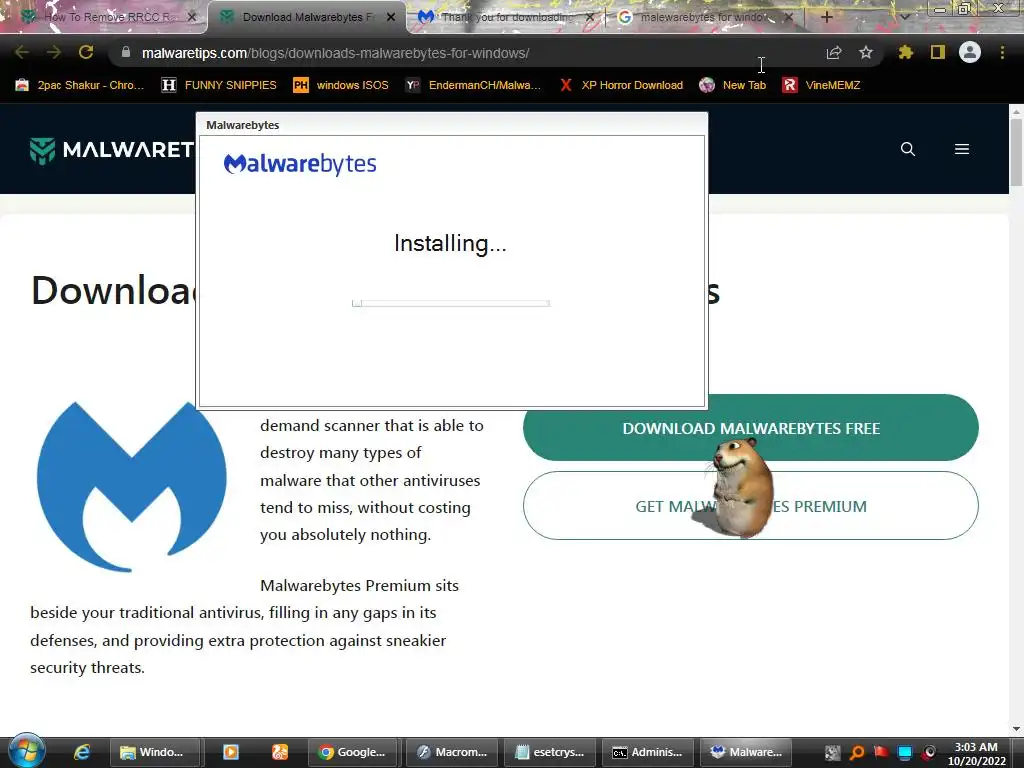Close the 'Thank you for downloading' tab

(590, 18)
